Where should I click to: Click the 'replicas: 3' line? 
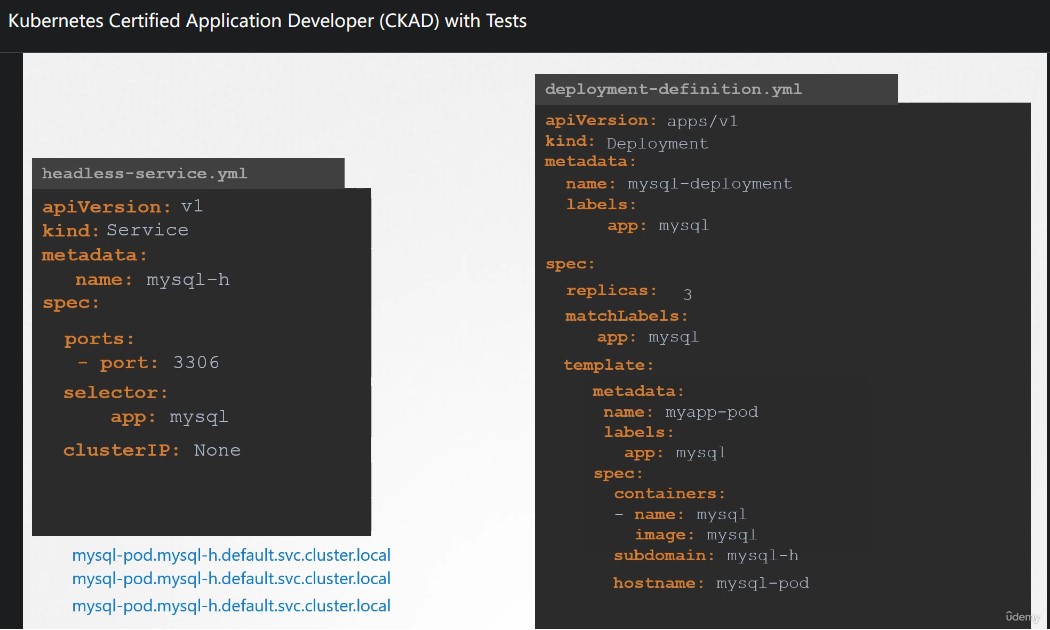[x=629, y=292]
